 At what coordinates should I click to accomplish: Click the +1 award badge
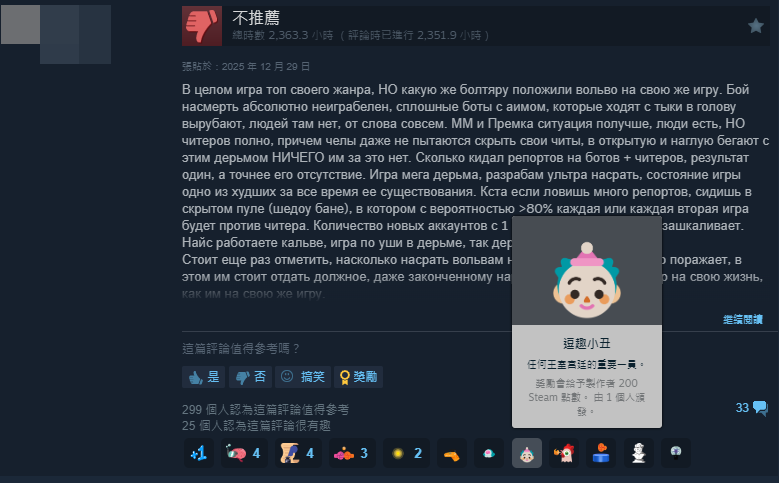coord(199,453)
